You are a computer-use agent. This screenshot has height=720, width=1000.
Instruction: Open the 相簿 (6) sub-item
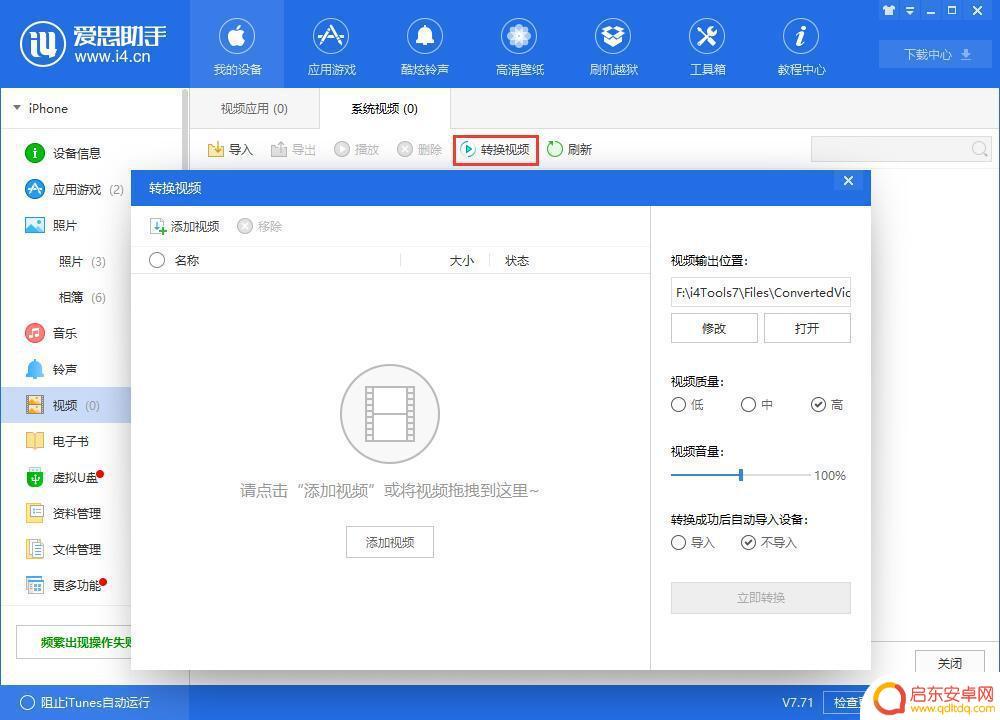pos(82,297)
